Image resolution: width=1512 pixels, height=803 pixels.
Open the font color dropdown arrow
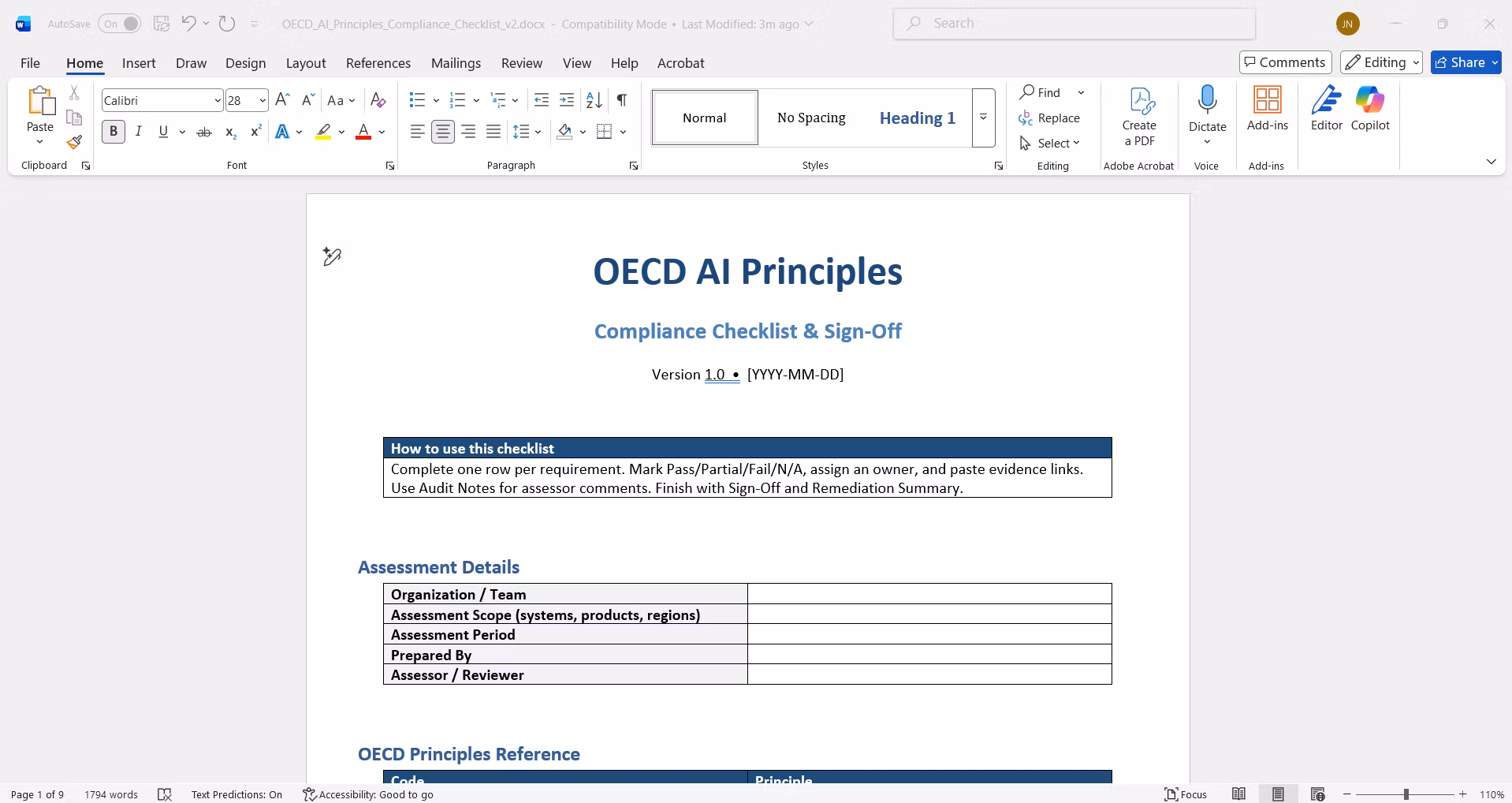coord(382,132)
